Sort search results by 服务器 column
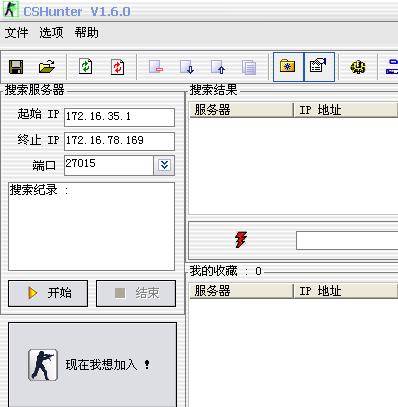Image resolution: width=398 pixels, height=407 pixels. pyautogui.click(x=241, y=110)
